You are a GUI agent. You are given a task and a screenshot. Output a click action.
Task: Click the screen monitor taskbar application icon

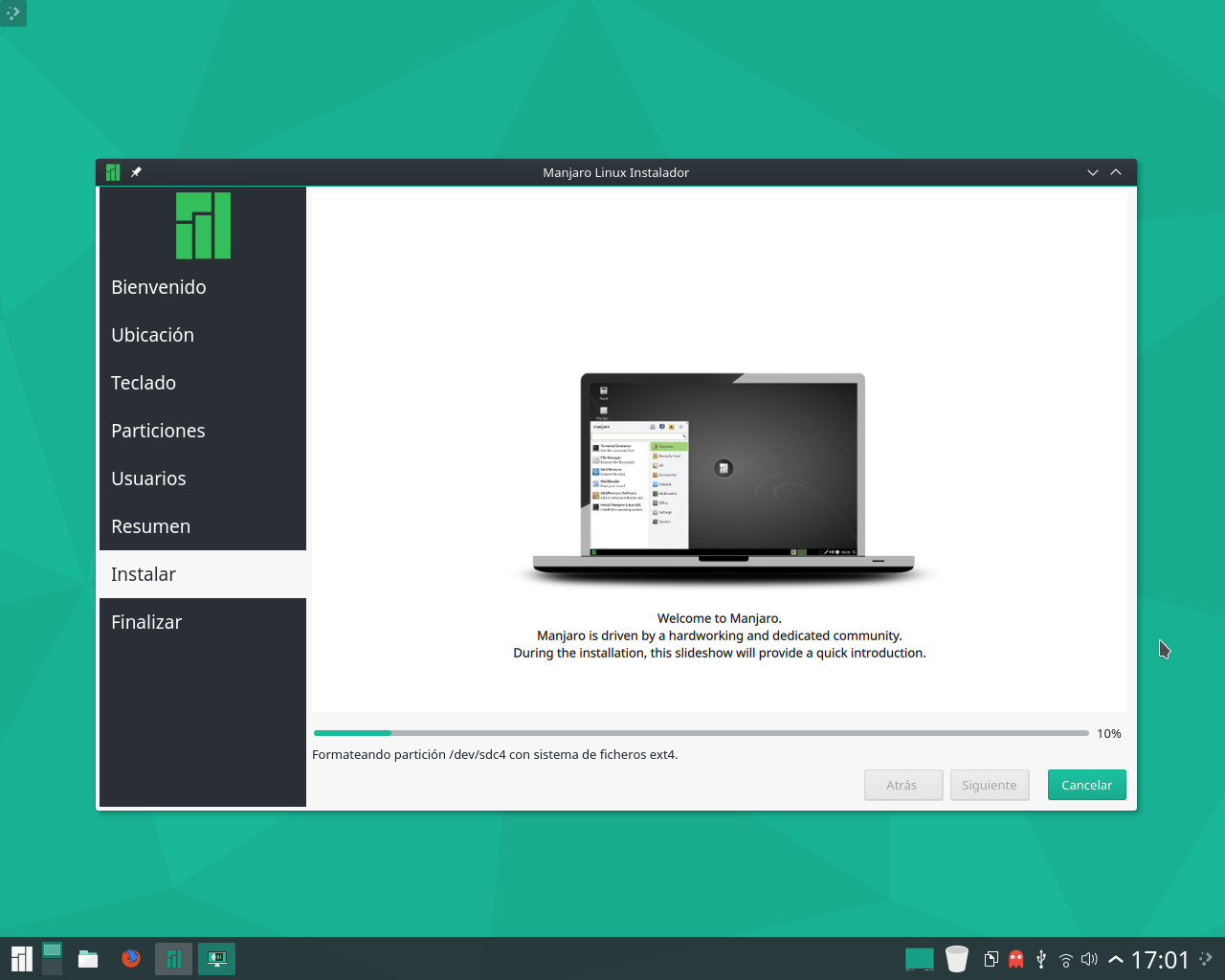pyautogui.click(x=216, y=959)
